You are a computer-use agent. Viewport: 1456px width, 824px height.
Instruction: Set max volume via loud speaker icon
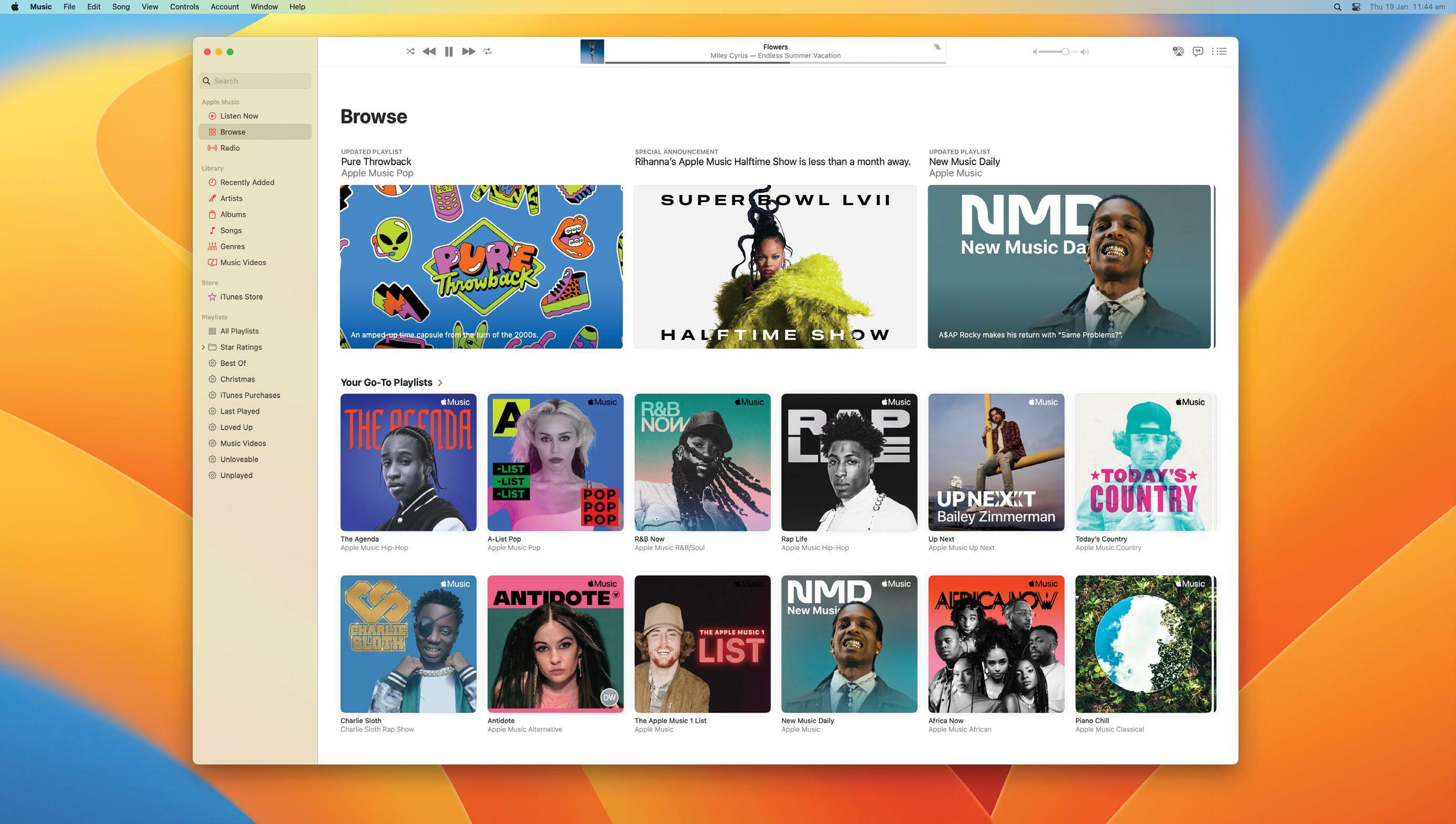1084,51
